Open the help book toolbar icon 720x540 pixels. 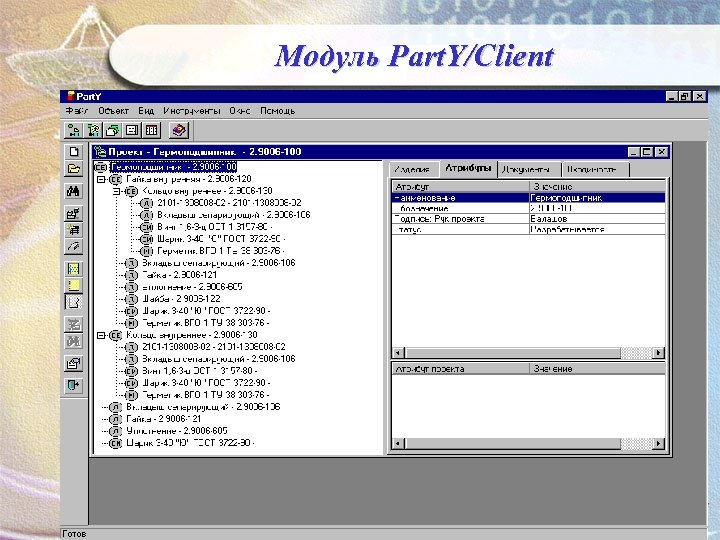tap(179, 130)
